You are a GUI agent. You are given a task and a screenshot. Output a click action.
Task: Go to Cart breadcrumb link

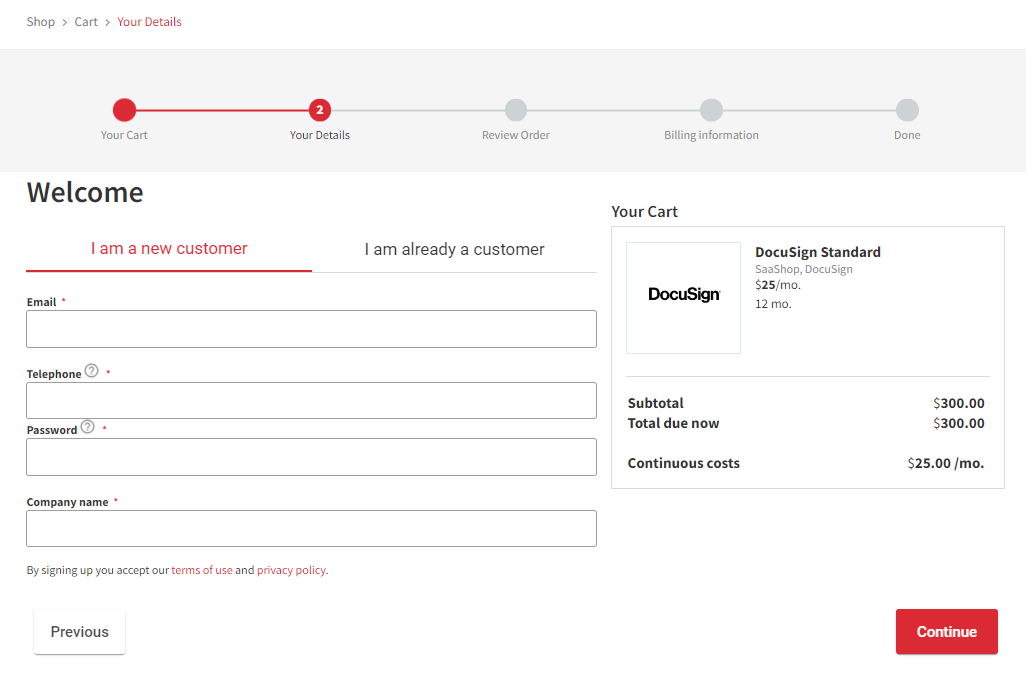click(x=86, y=22)
